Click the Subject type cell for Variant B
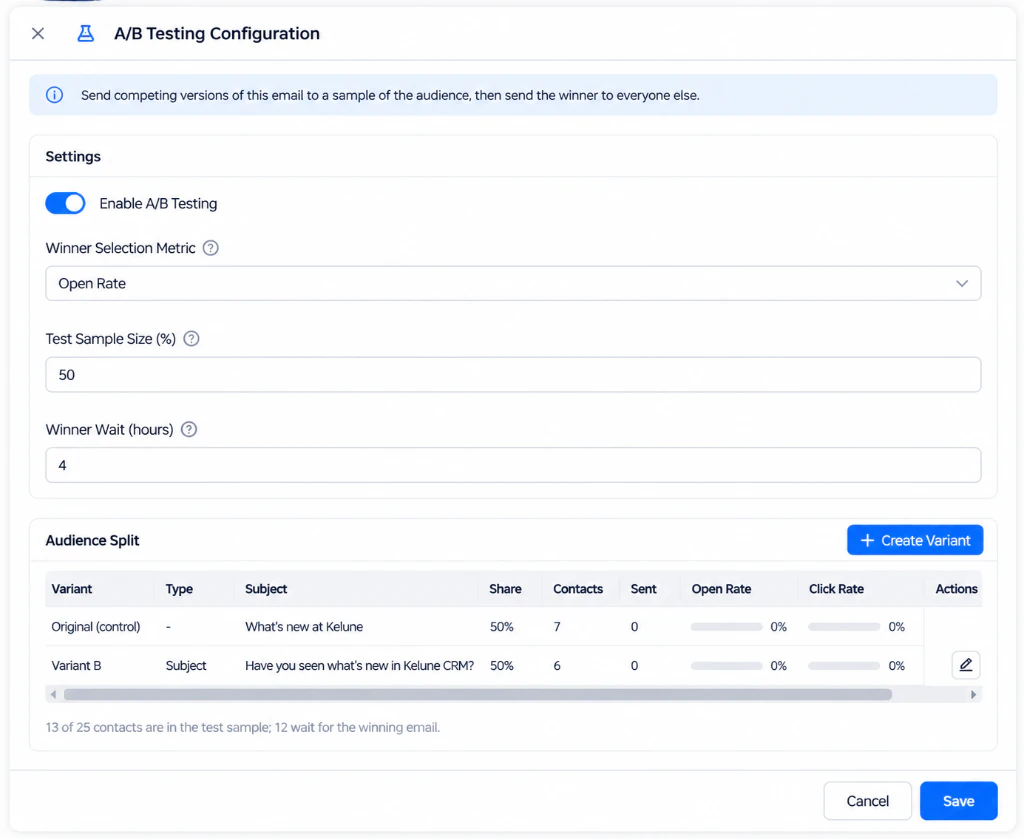The width and height of the screenshot is (1024, 839). tap(186, 666)
